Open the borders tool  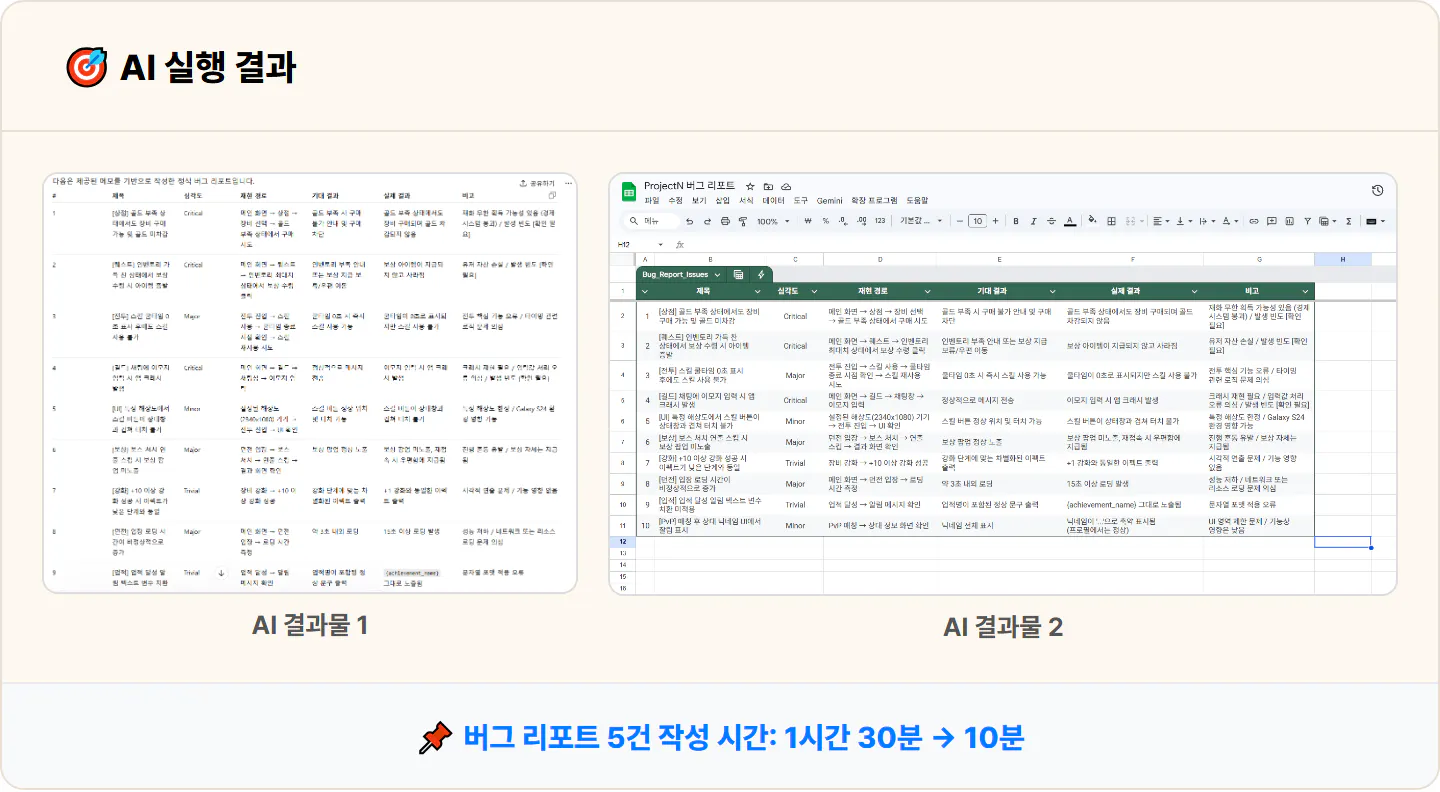pyautogui.click(x=1110, y=221)
